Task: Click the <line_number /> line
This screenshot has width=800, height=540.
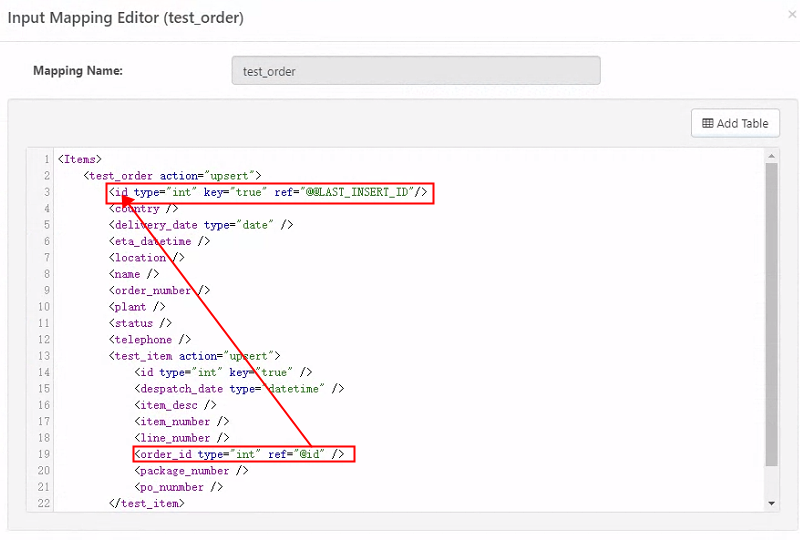Action: (182, 437)
